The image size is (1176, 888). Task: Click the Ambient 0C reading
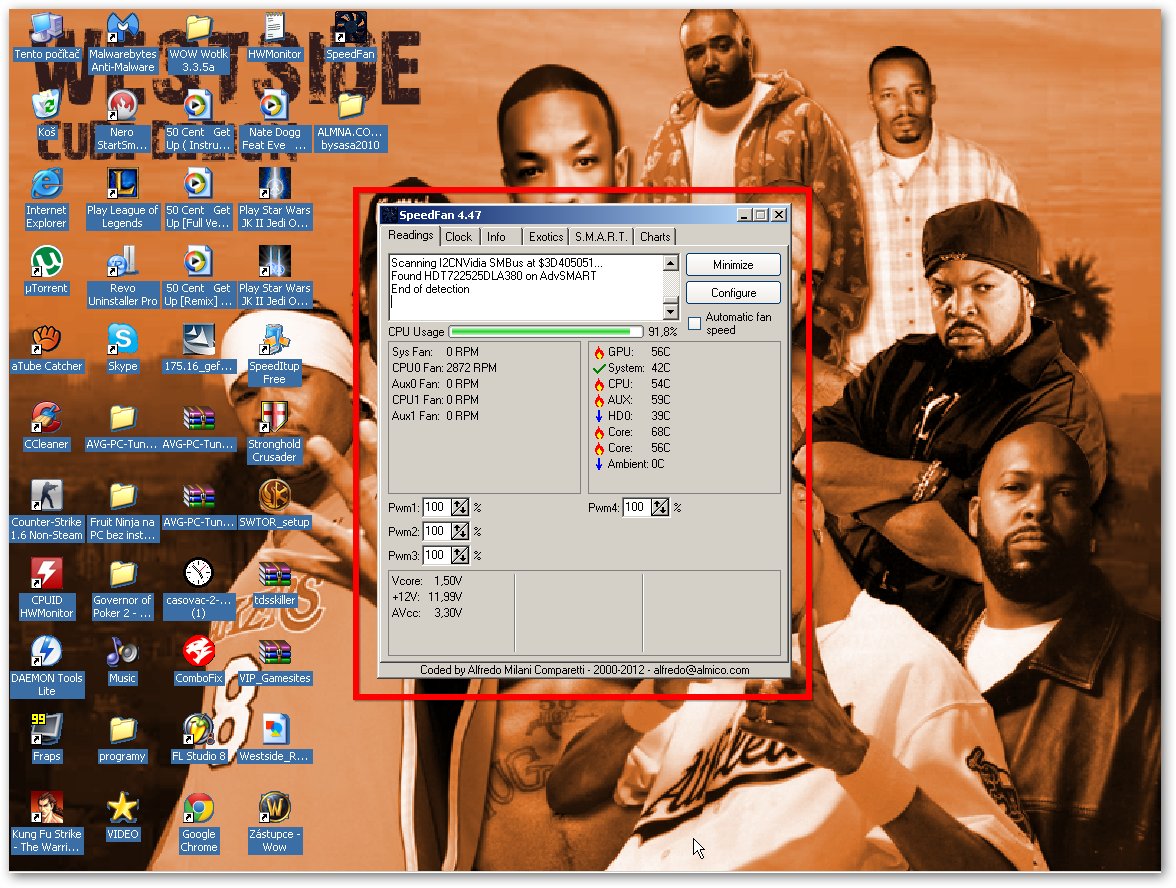click(x=628, y=464)
